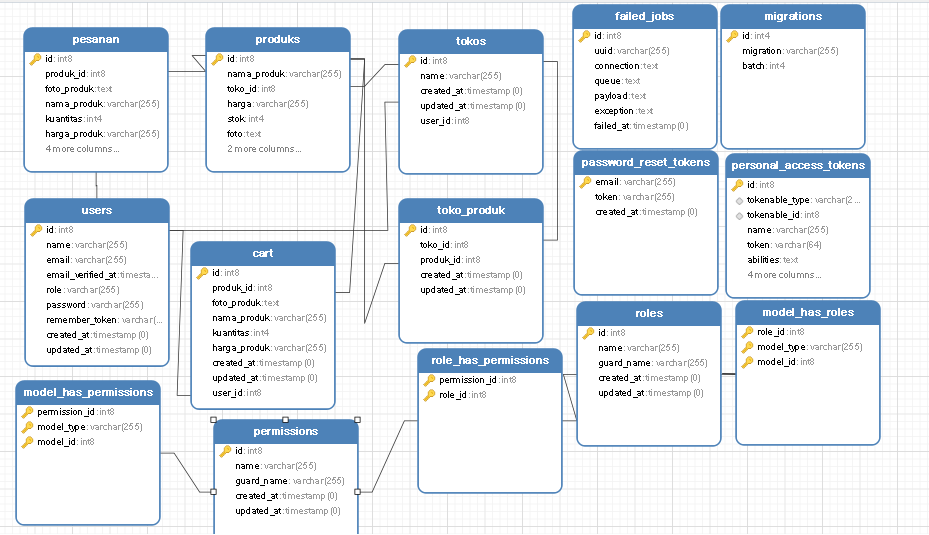Click top-right selection handle of permissions table
Viewport: 929px width, 535px height.
coord(357,419)
